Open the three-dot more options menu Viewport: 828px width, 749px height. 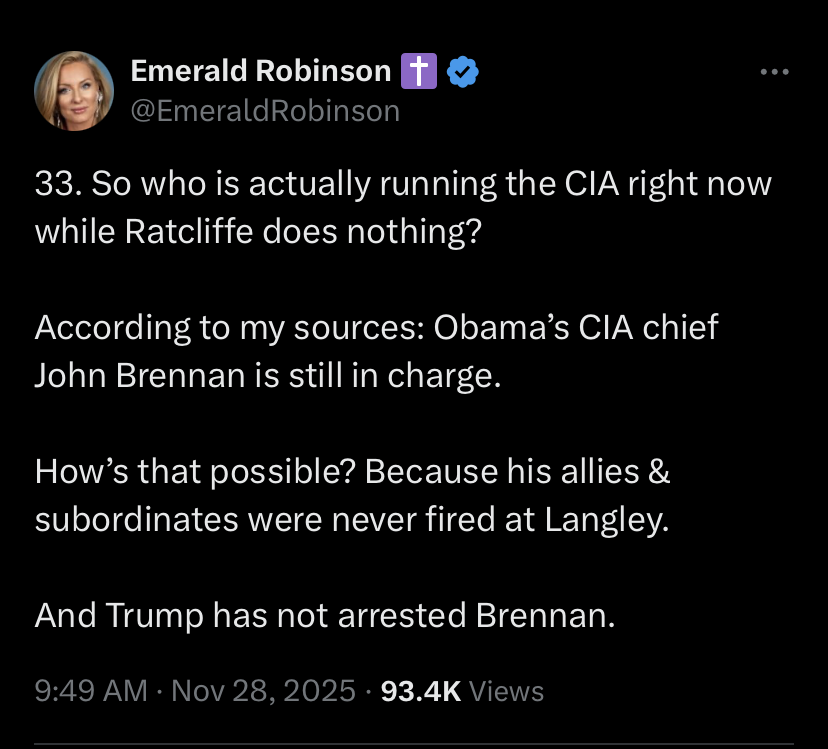(774, 72)
